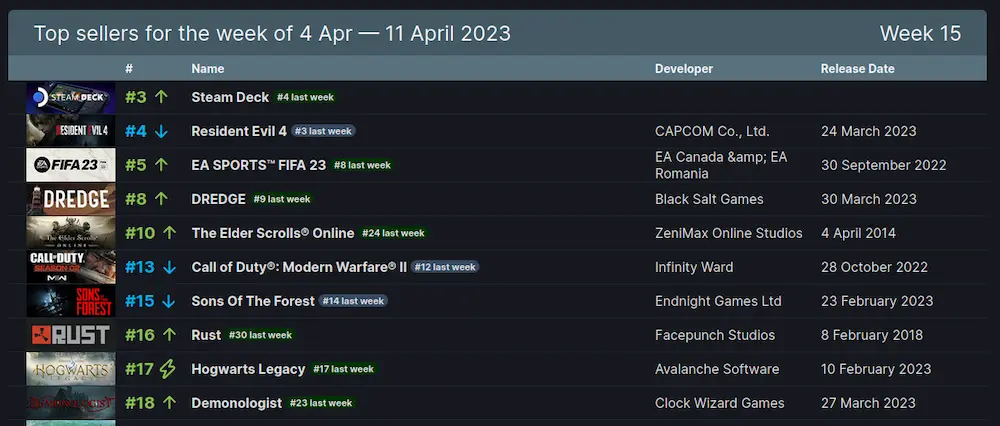The image size is (1000, 426).
Task: Open the DREDGE game thumbnail
Action: pyautogui.click(x=71, y=199)
